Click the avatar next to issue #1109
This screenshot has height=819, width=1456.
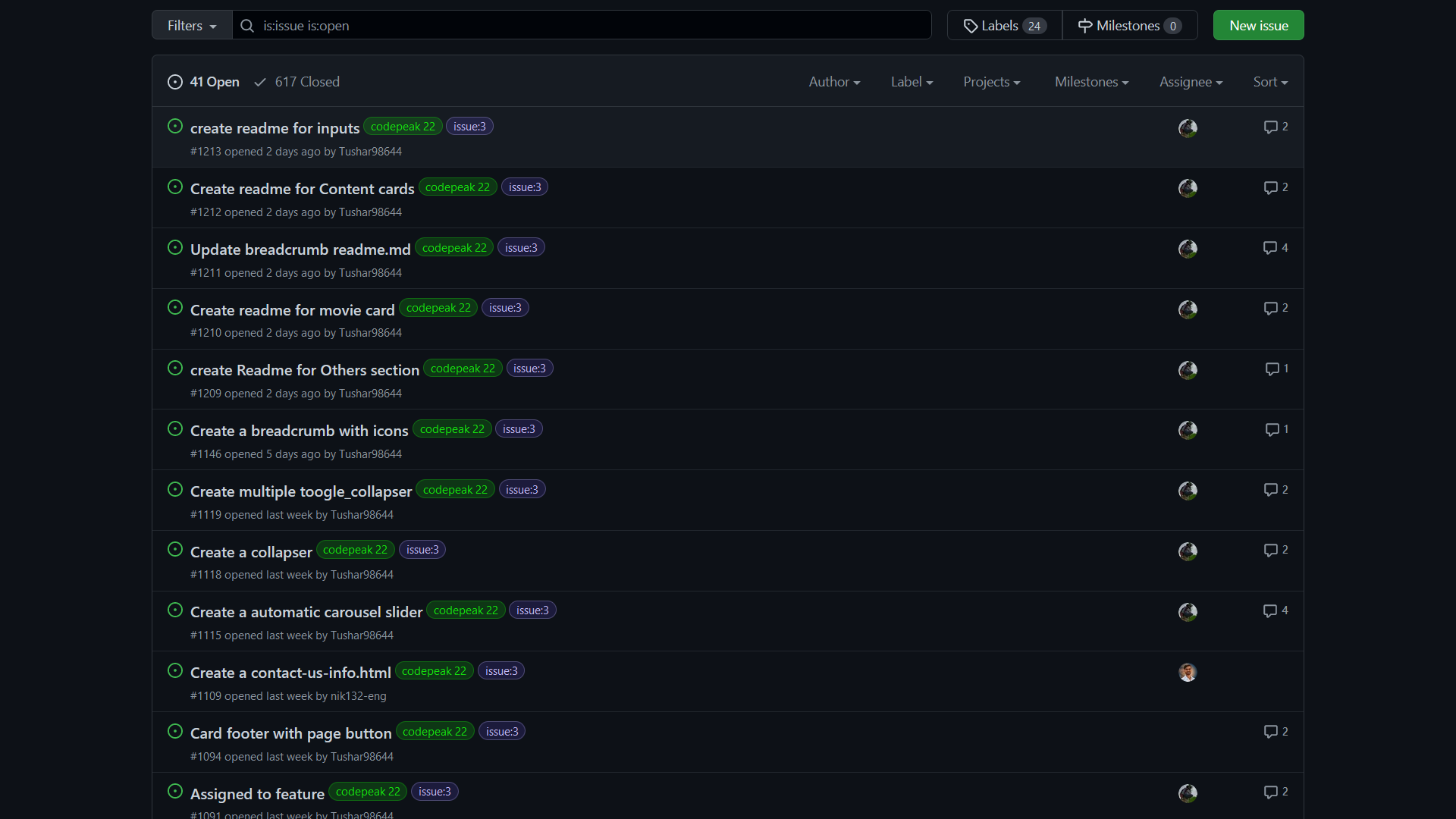[x=1187, y=672]
